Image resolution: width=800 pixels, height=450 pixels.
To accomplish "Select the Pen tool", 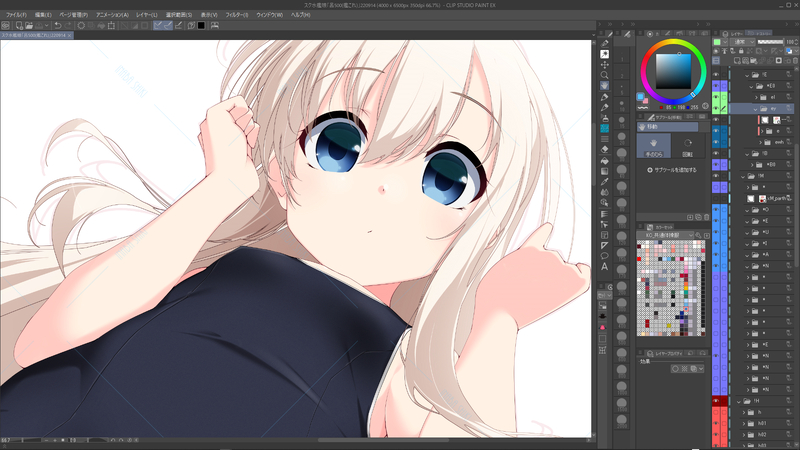I will click(605, 96).
